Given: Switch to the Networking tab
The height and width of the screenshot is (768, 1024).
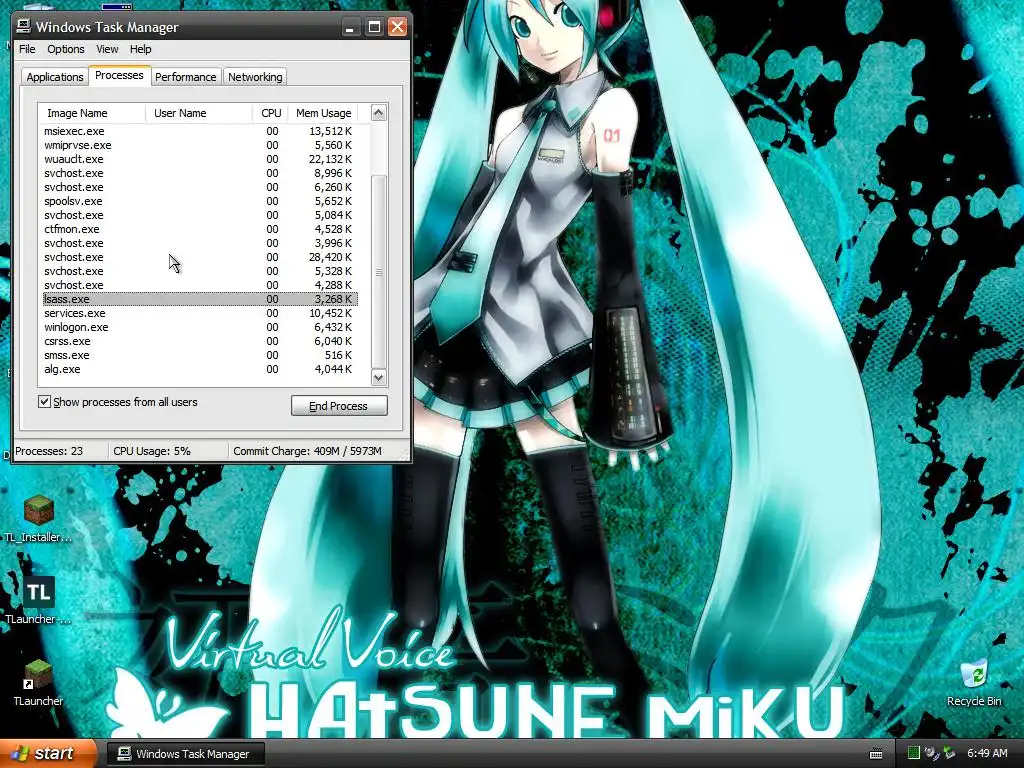Looking at the screenshot, I should 255,77.
